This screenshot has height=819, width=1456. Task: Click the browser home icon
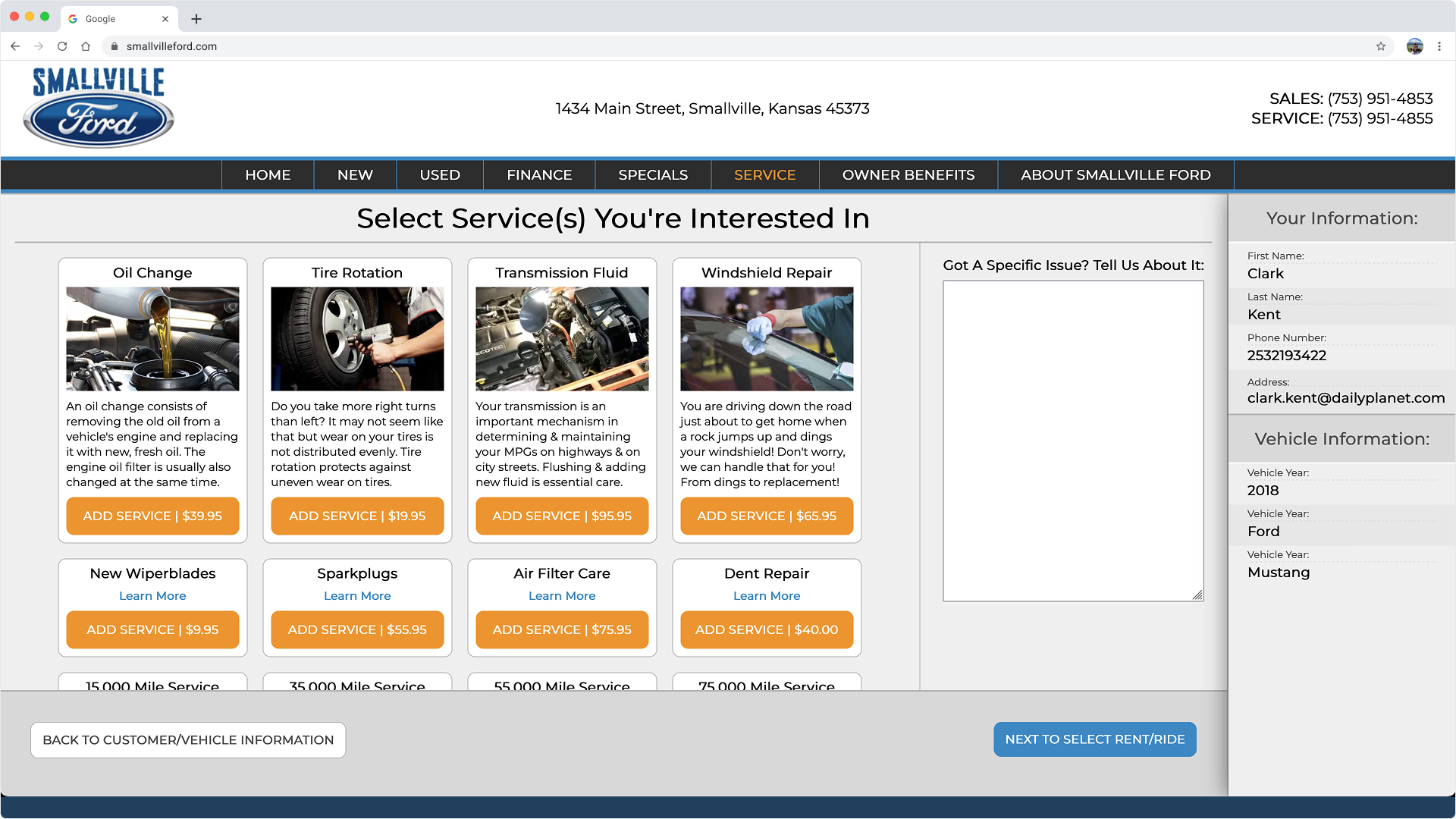click(x=86, y=46)
